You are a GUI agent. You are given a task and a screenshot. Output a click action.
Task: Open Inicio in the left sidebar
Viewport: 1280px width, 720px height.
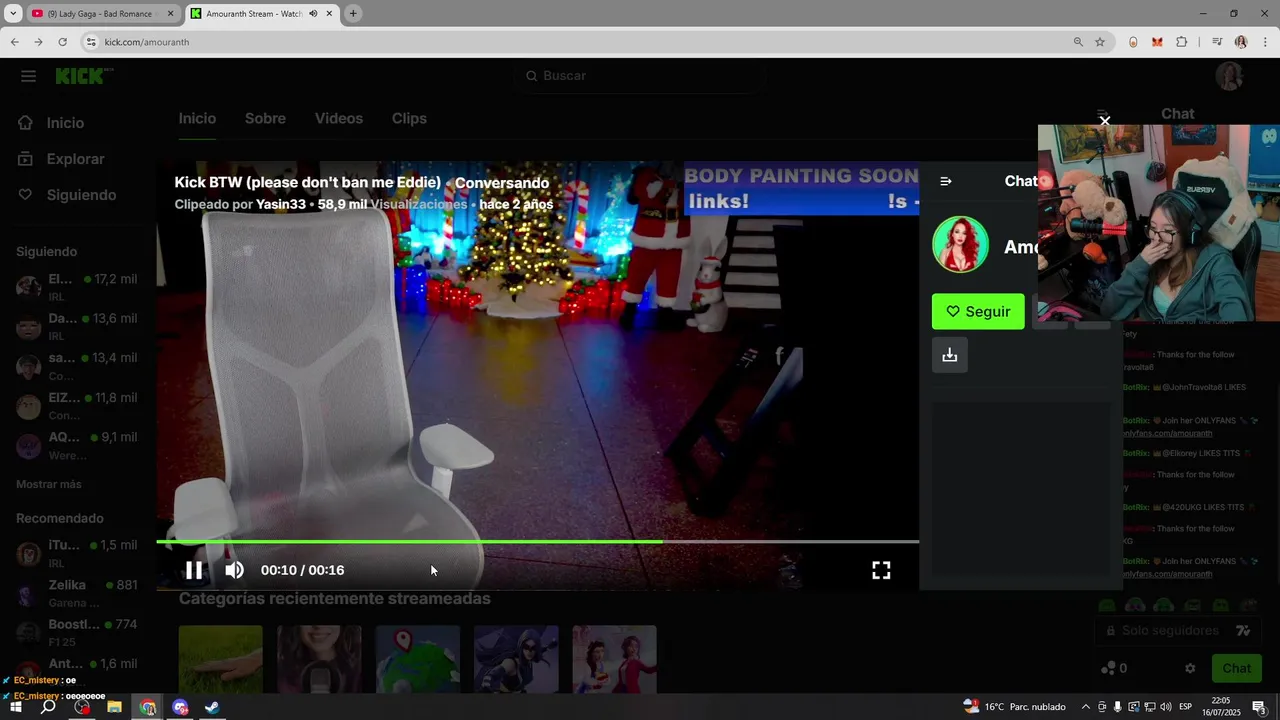click(x=65, y=123)
